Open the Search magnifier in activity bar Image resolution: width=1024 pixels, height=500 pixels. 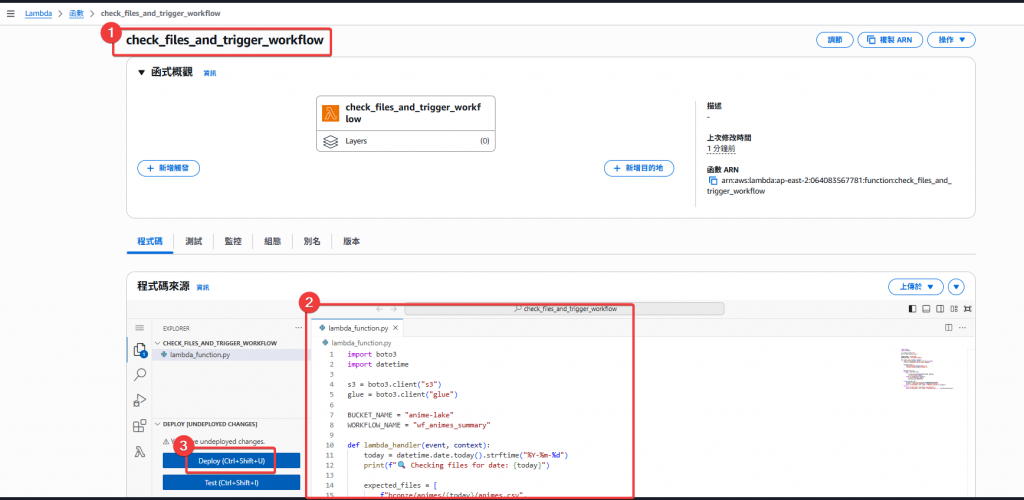pyautogui.click(x=140, y=375)
